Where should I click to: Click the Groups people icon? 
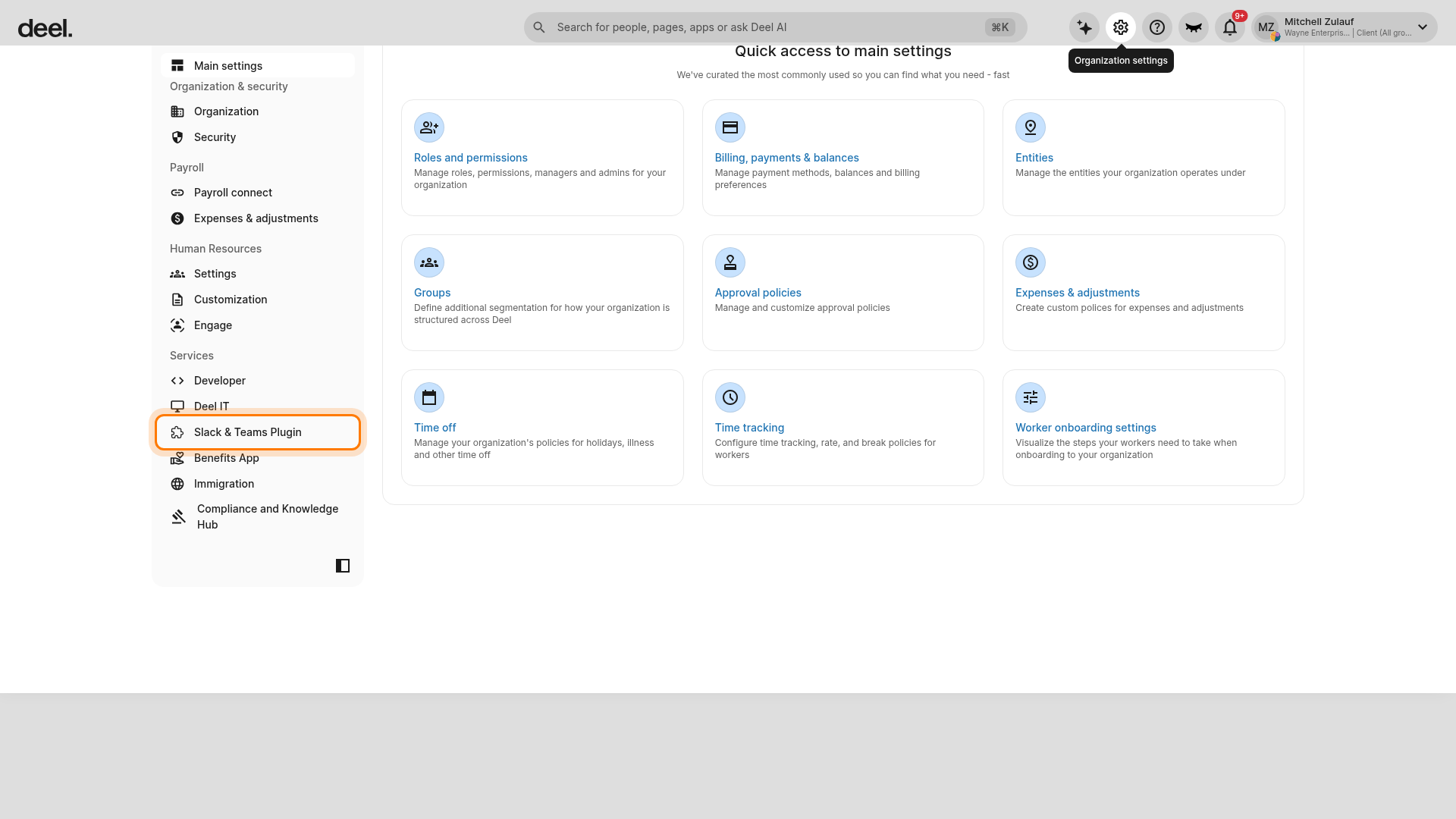tap(429, 262)
